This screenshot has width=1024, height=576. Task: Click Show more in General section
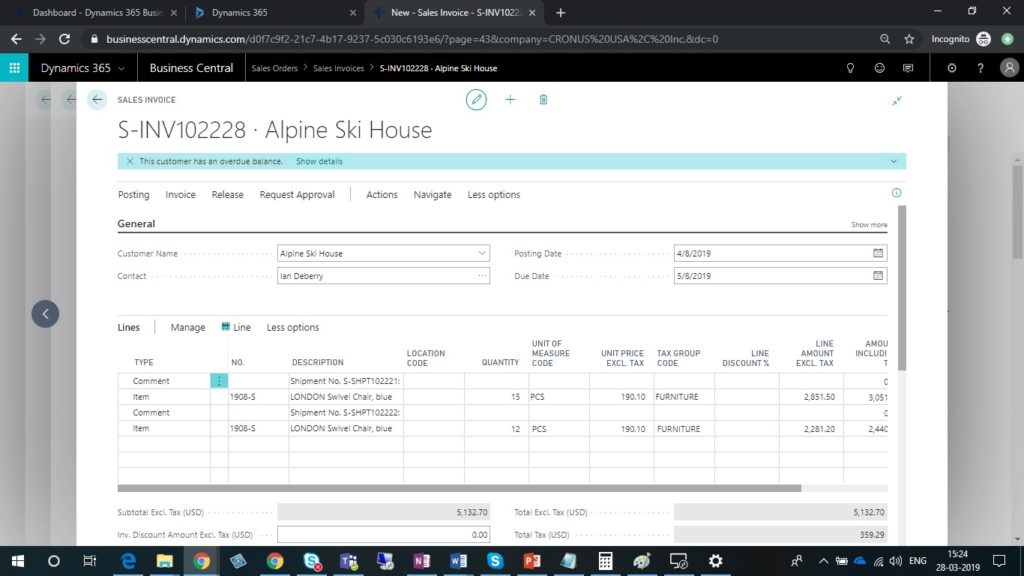click(868, 225)
